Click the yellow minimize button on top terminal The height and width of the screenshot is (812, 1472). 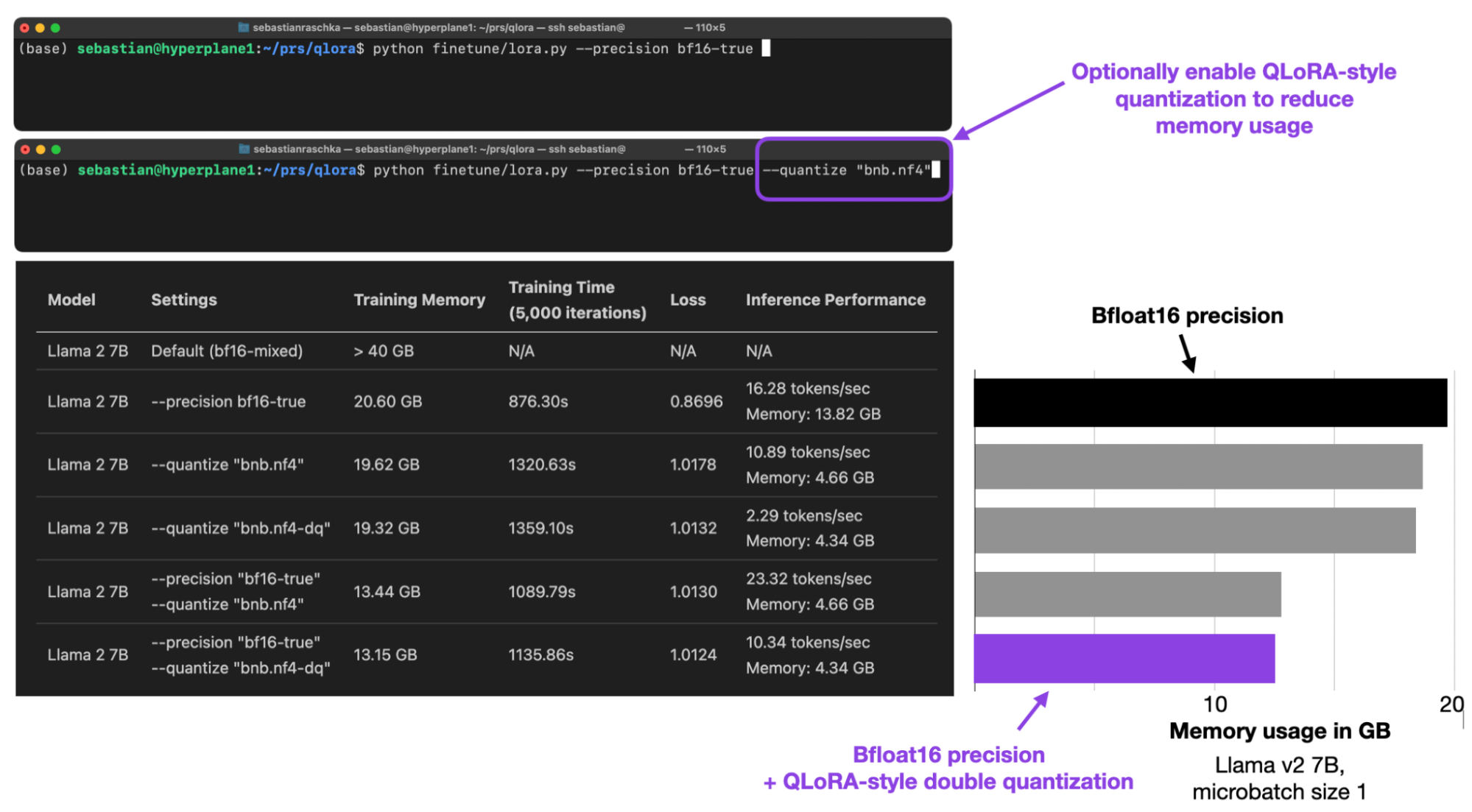click(40, 28)
